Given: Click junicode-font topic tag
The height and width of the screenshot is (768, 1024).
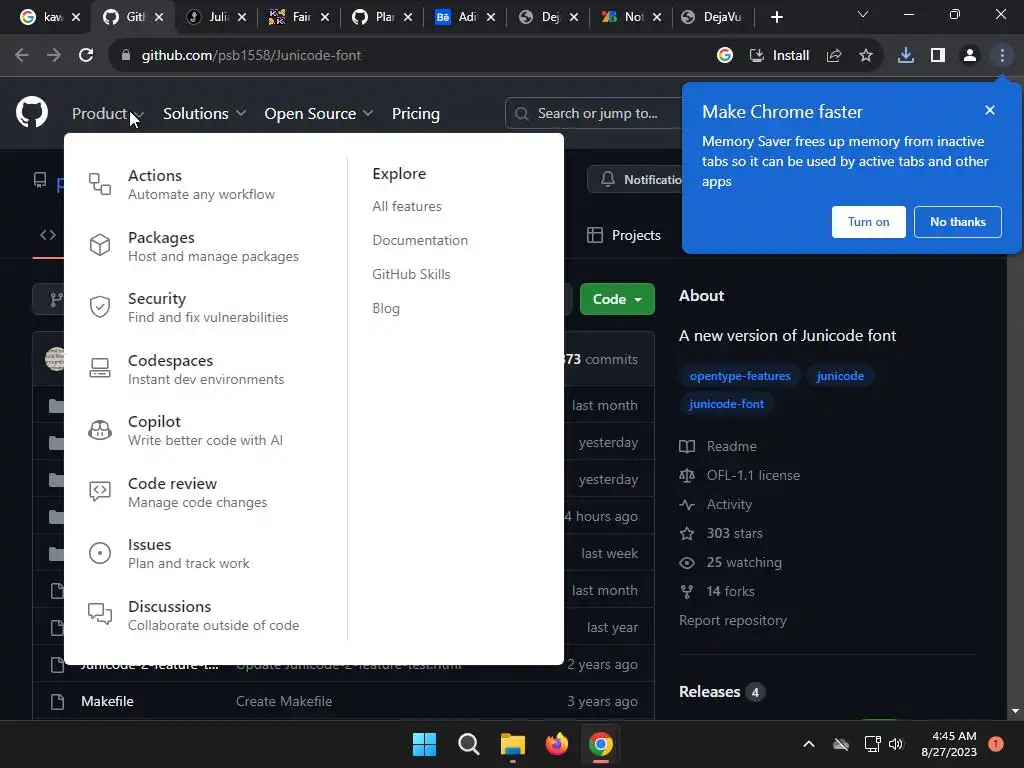Looking at the screenshot, I should point(726,404).
